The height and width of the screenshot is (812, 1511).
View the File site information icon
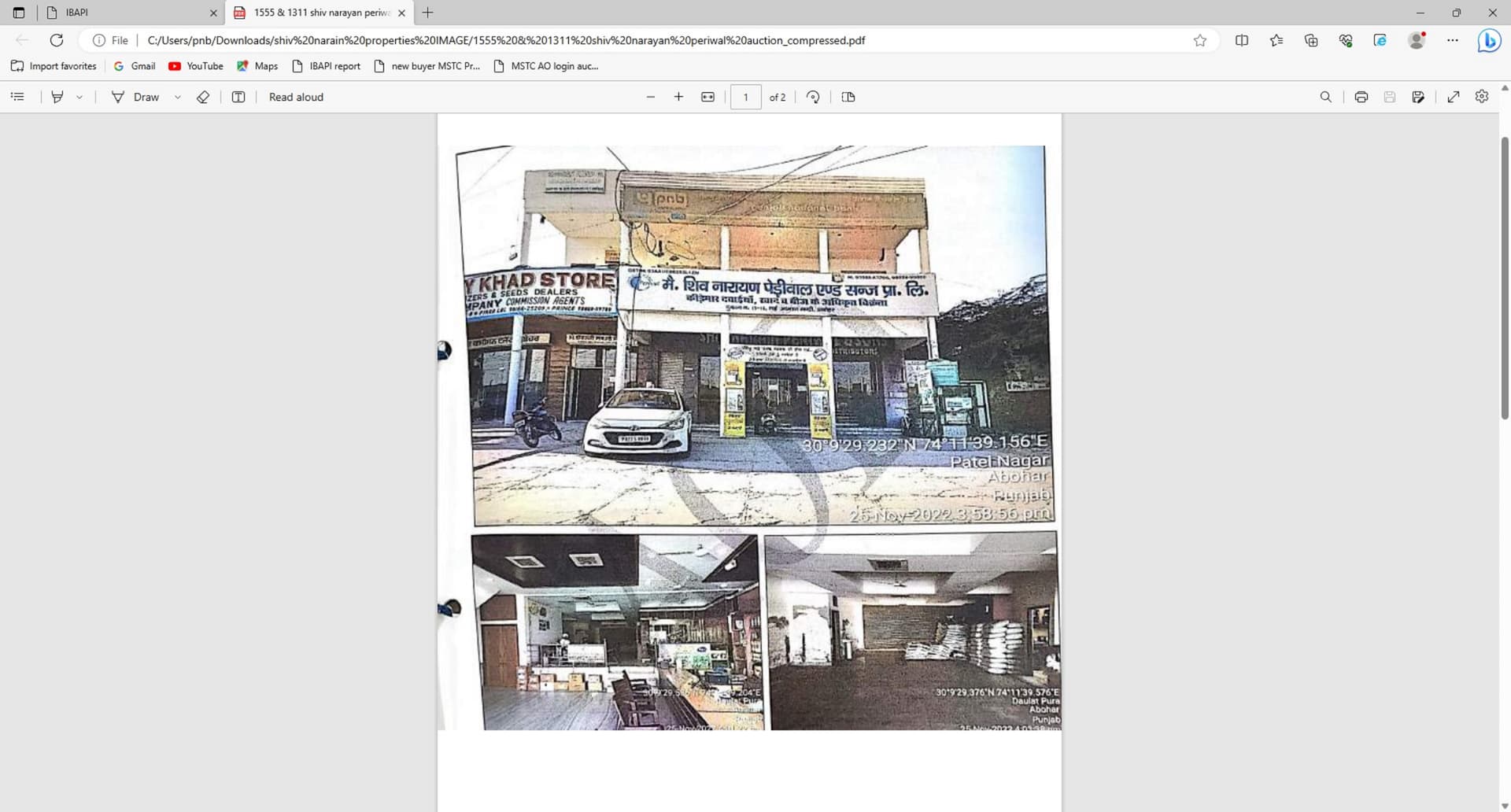(x=110, y=40)
